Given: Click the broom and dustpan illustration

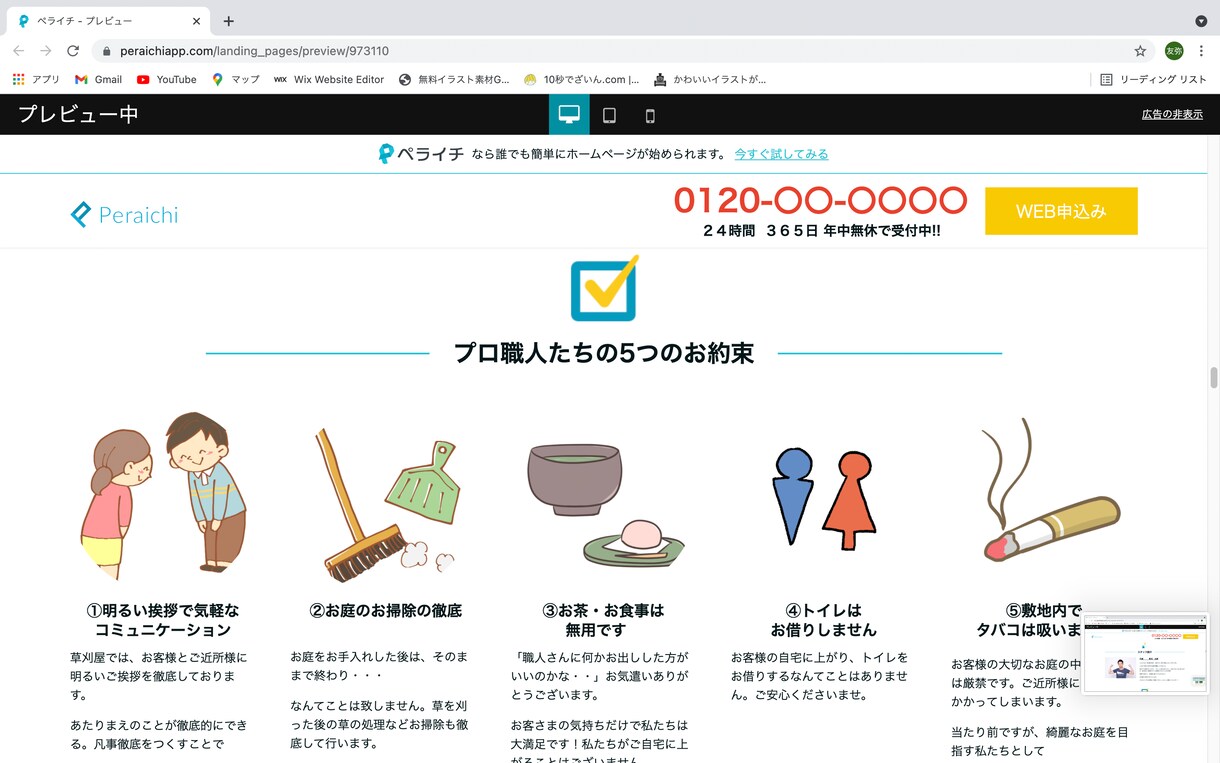Looking at the screenshot, I should coord(386,506).
